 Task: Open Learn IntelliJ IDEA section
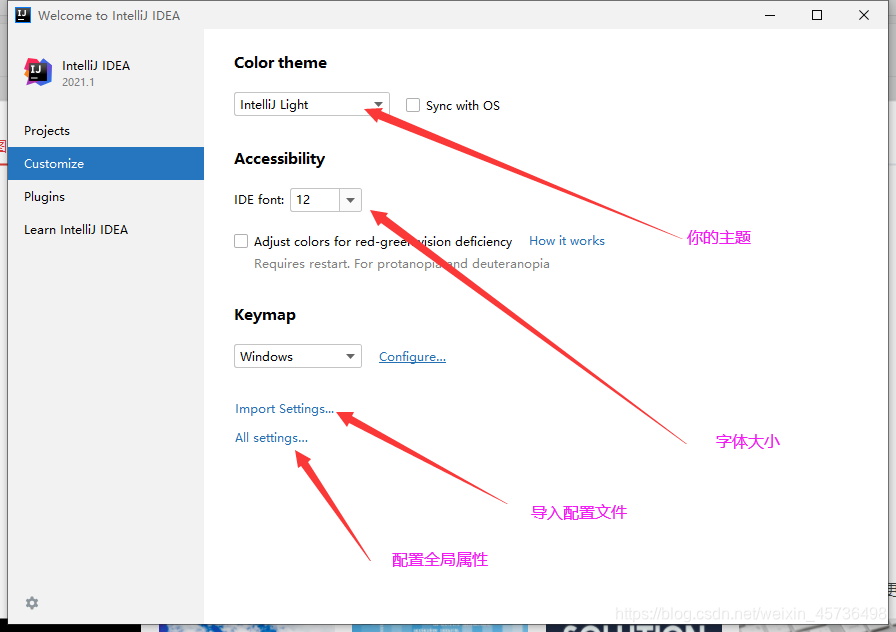[76, 230]
